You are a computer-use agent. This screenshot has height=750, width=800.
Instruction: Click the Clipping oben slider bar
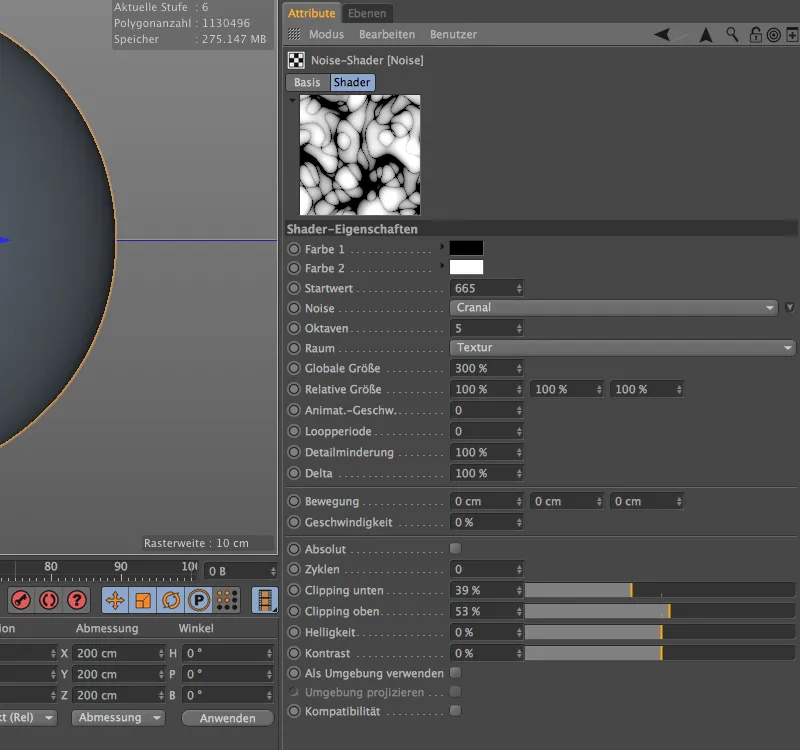click(x=660, y=611)
